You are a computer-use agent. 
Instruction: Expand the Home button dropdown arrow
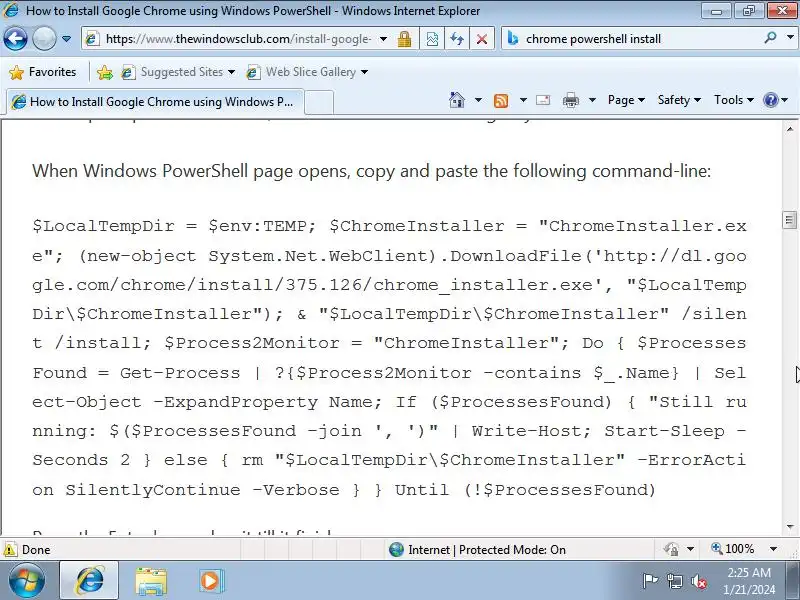478,100
